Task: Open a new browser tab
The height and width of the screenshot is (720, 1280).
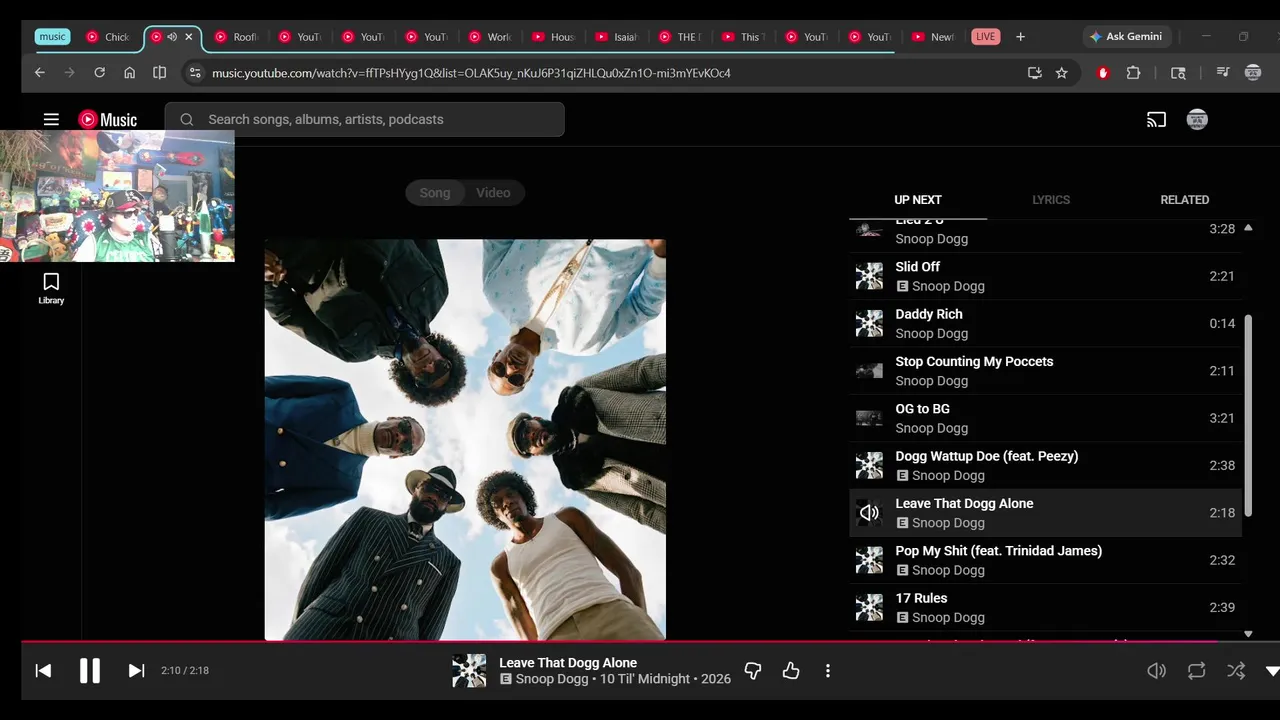Action: click(x=1020, y=37)
